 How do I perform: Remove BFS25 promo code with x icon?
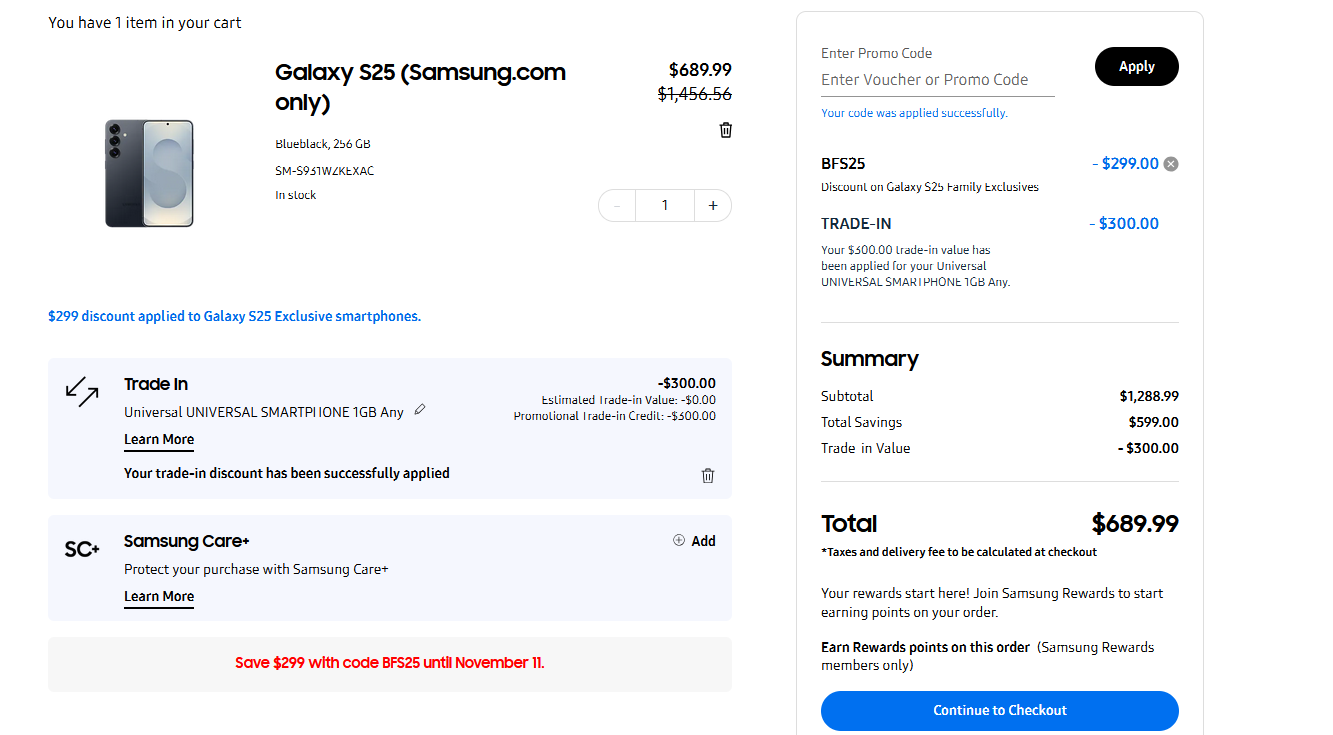click(x=1171, y=164)
